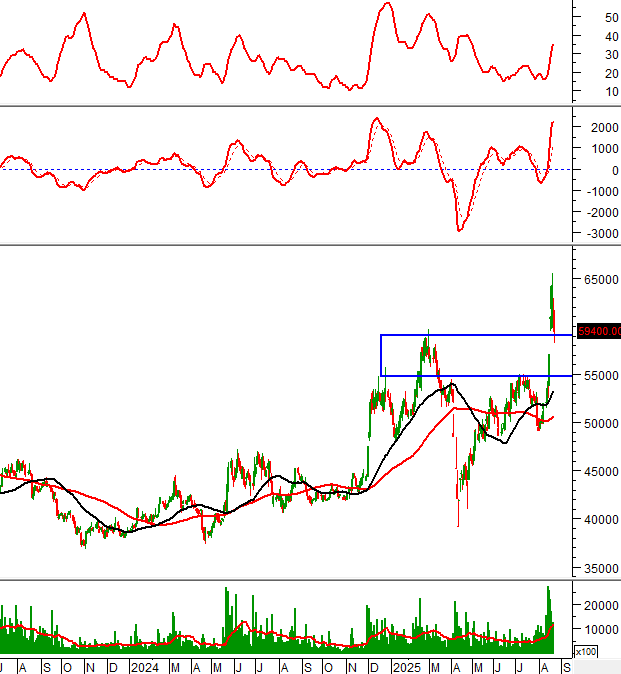Click the 45000 price axis label
Viewport: 621px width, 674px height.
[x=601, y=472]
